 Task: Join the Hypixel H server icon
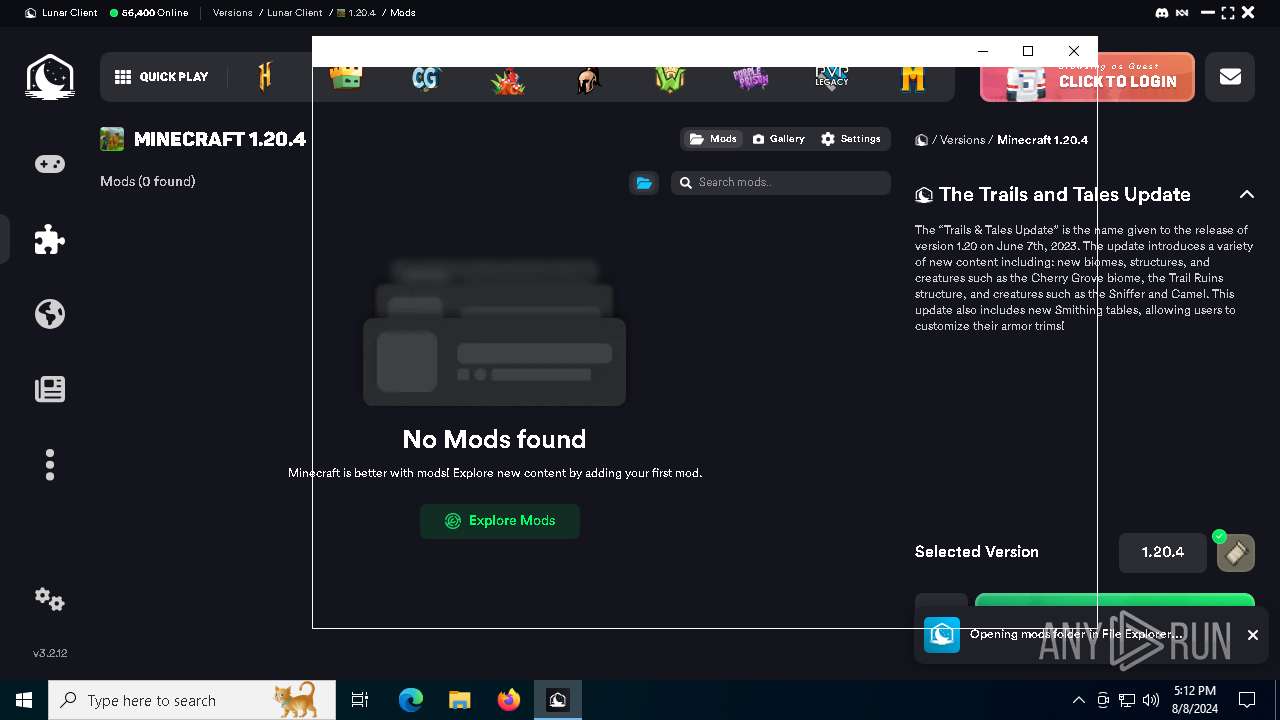coord(265,77)
